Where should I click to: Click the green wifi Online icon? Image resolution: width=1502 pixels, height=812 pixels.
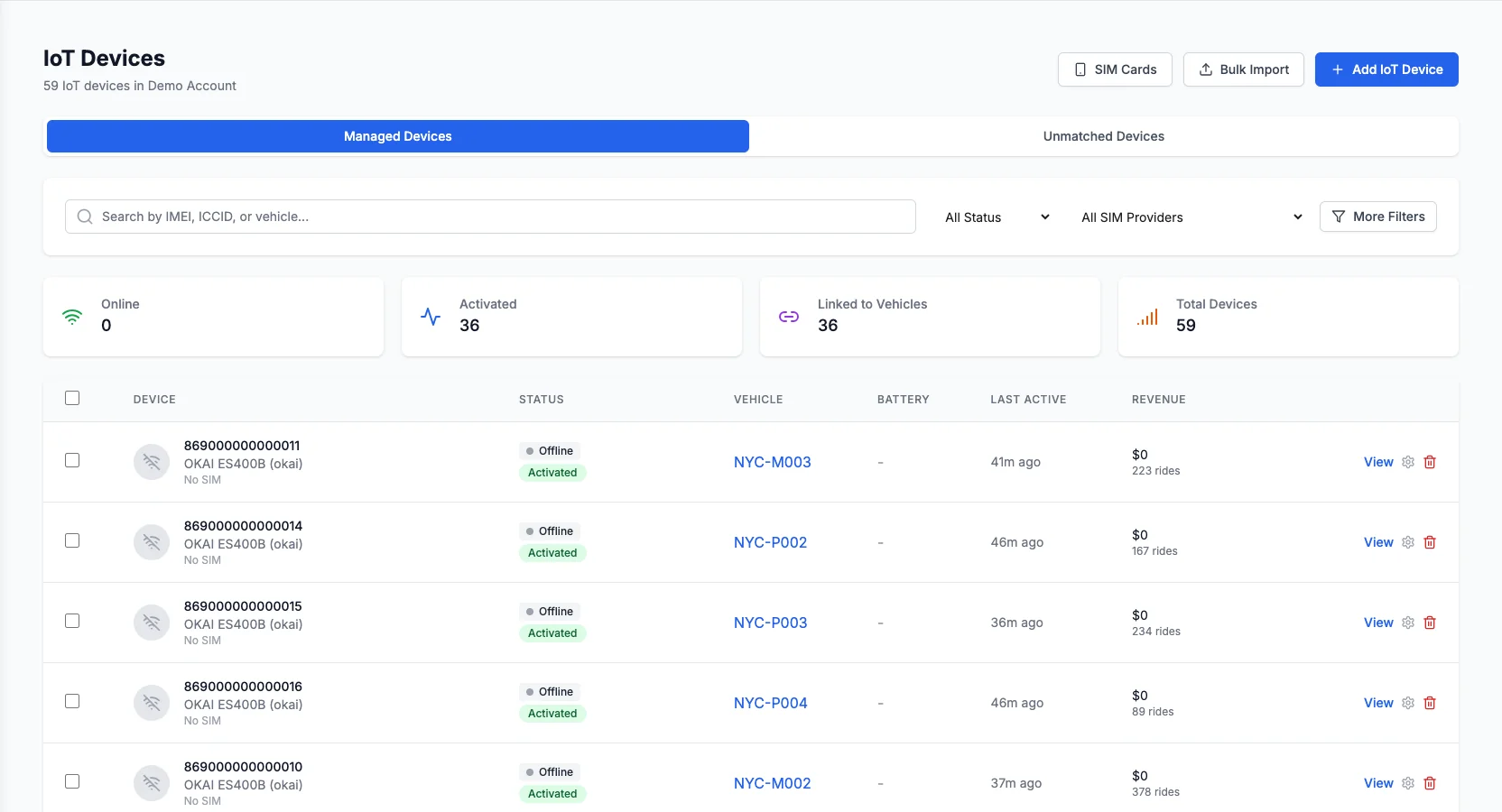tap(72, 317)
